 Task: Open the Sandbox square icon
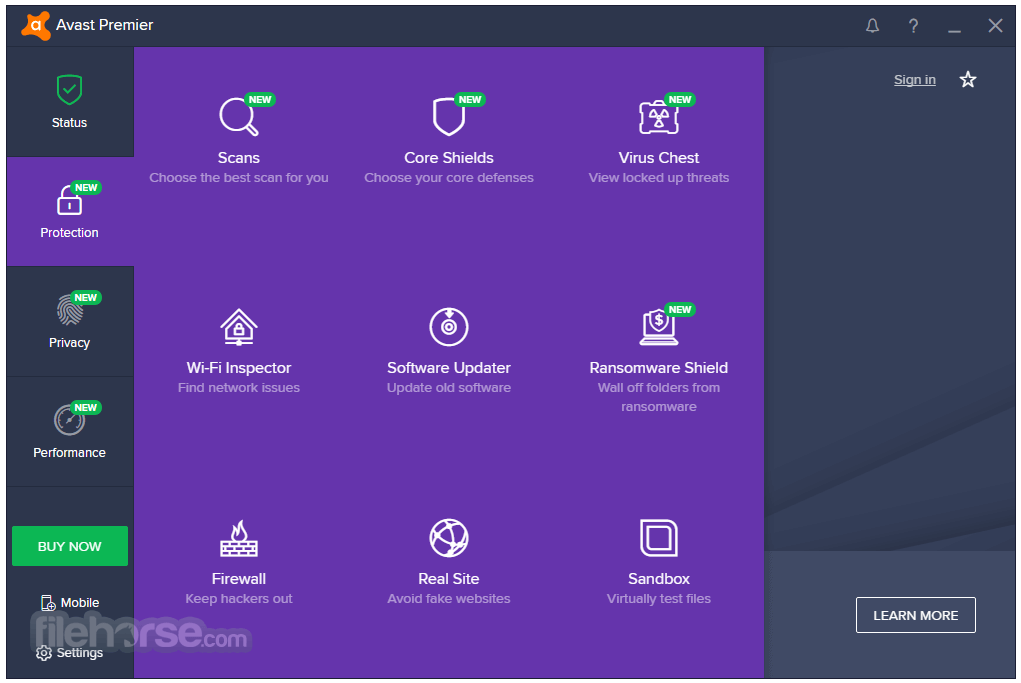pos(659,538)
